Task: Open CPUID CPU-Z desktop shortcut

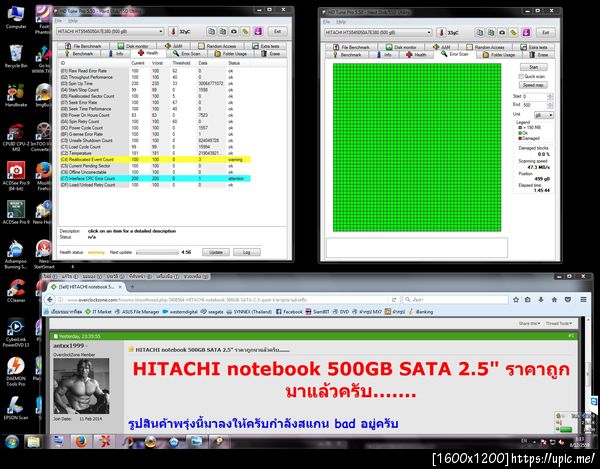Action: [16, 138]
